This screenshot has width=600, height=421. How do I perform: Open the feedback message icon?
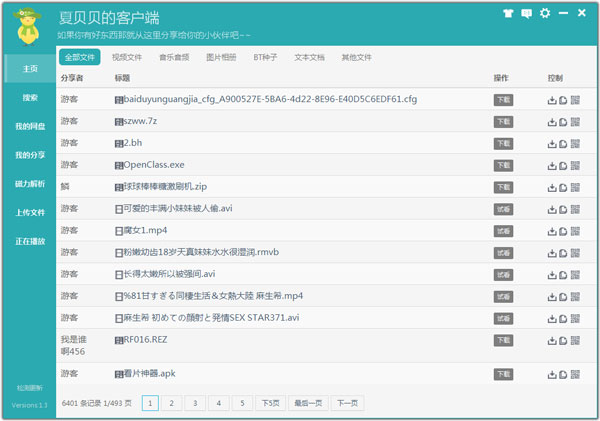(x=527, y=13)
